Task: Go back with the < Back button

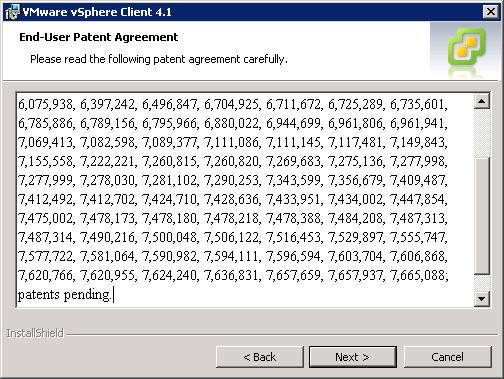Action: 260,357
